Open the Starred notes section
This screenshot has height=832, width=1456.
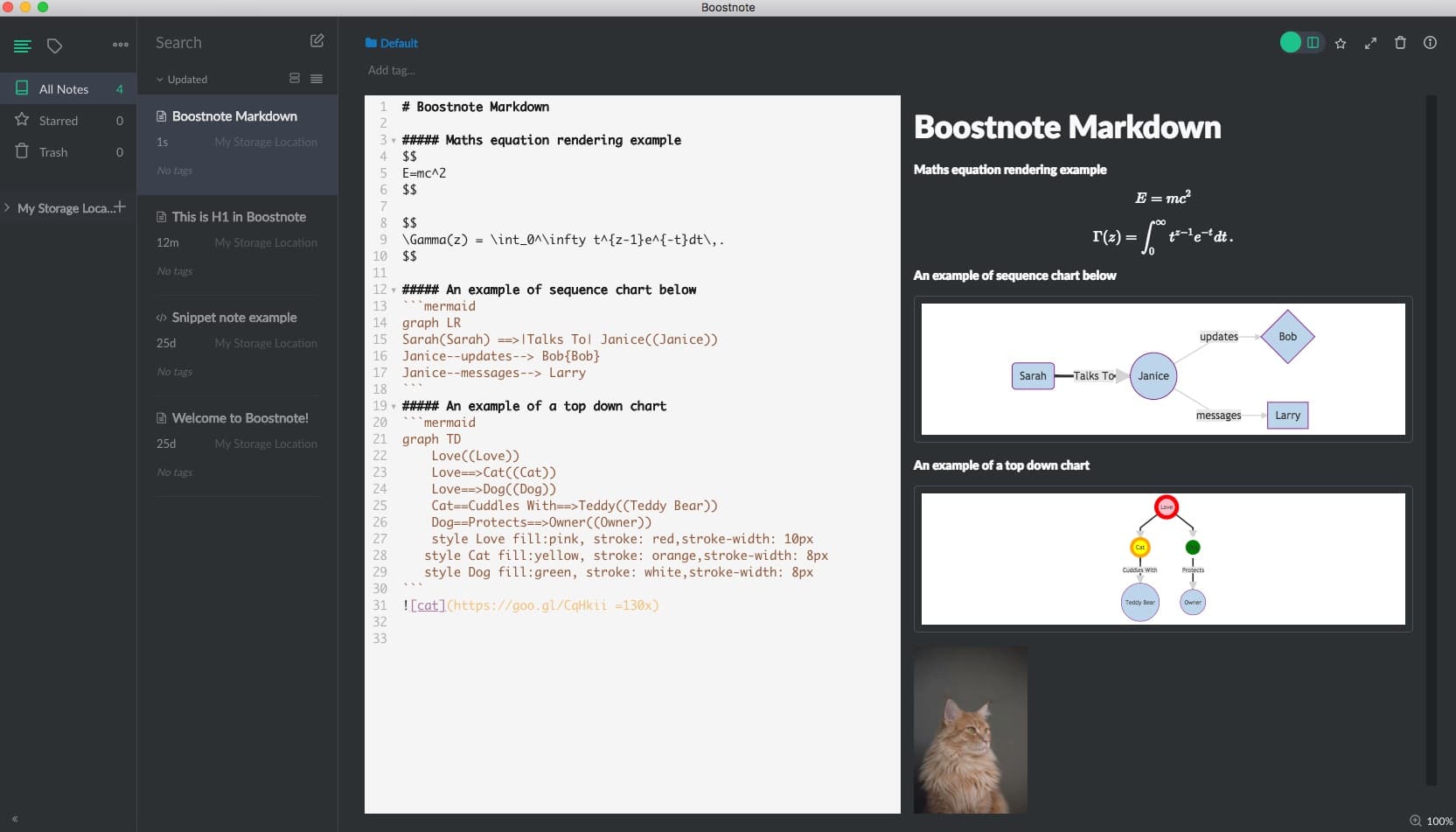click(x=68, y=121)
